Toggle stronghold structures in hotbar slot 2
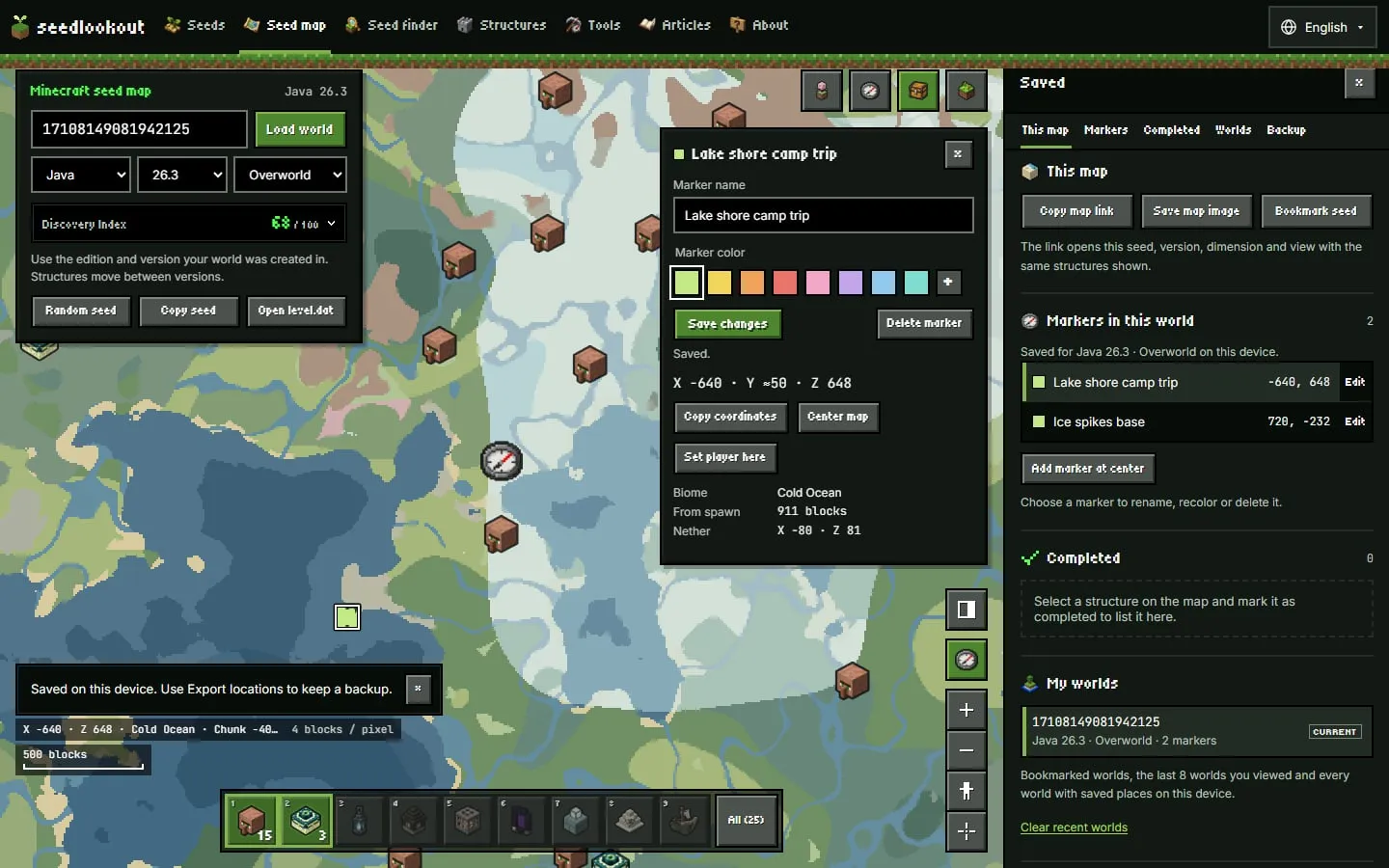The image size is (1389, 868). [x=307, y=820]
